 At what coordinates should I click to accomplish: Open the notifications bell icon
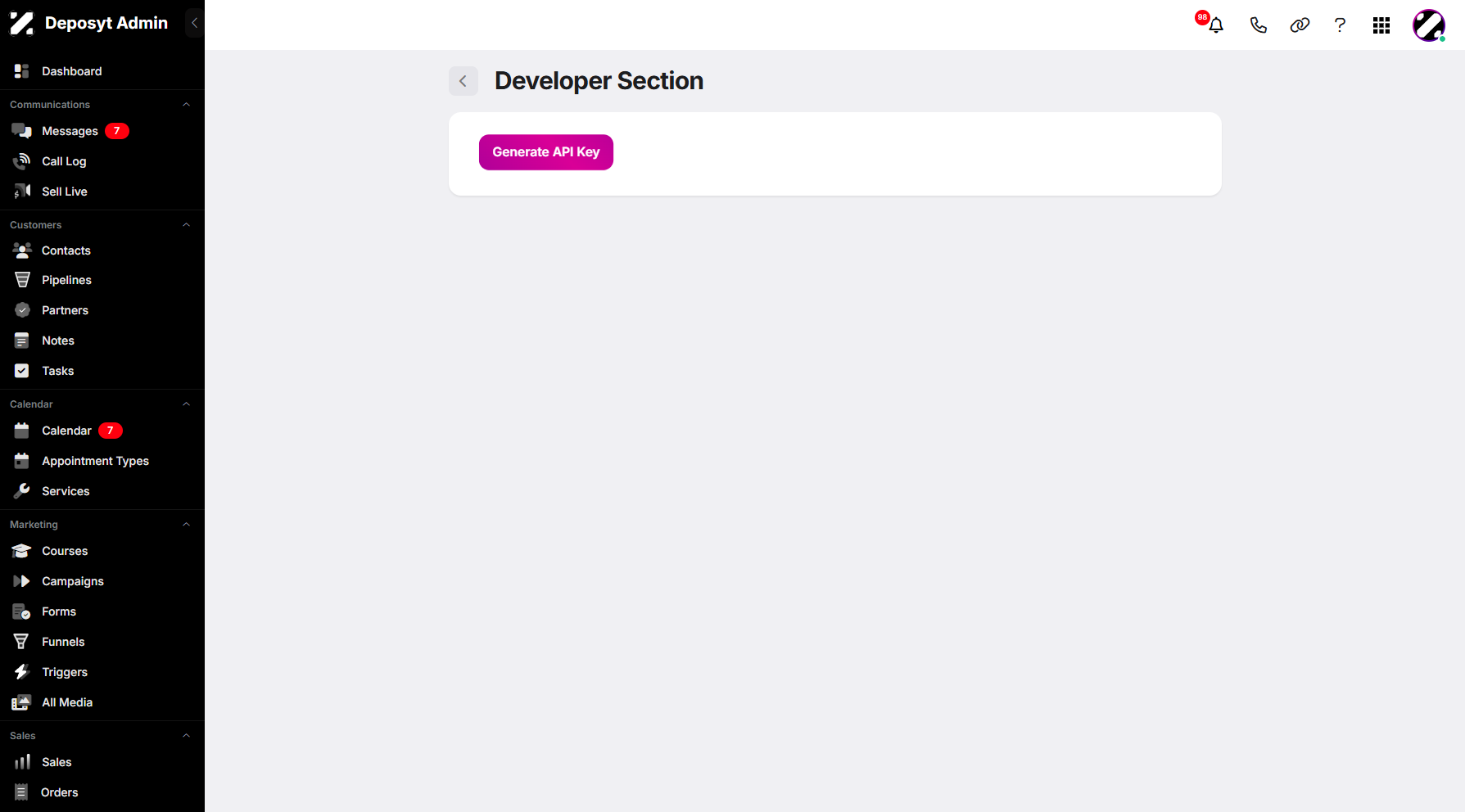click(1216, 25)
